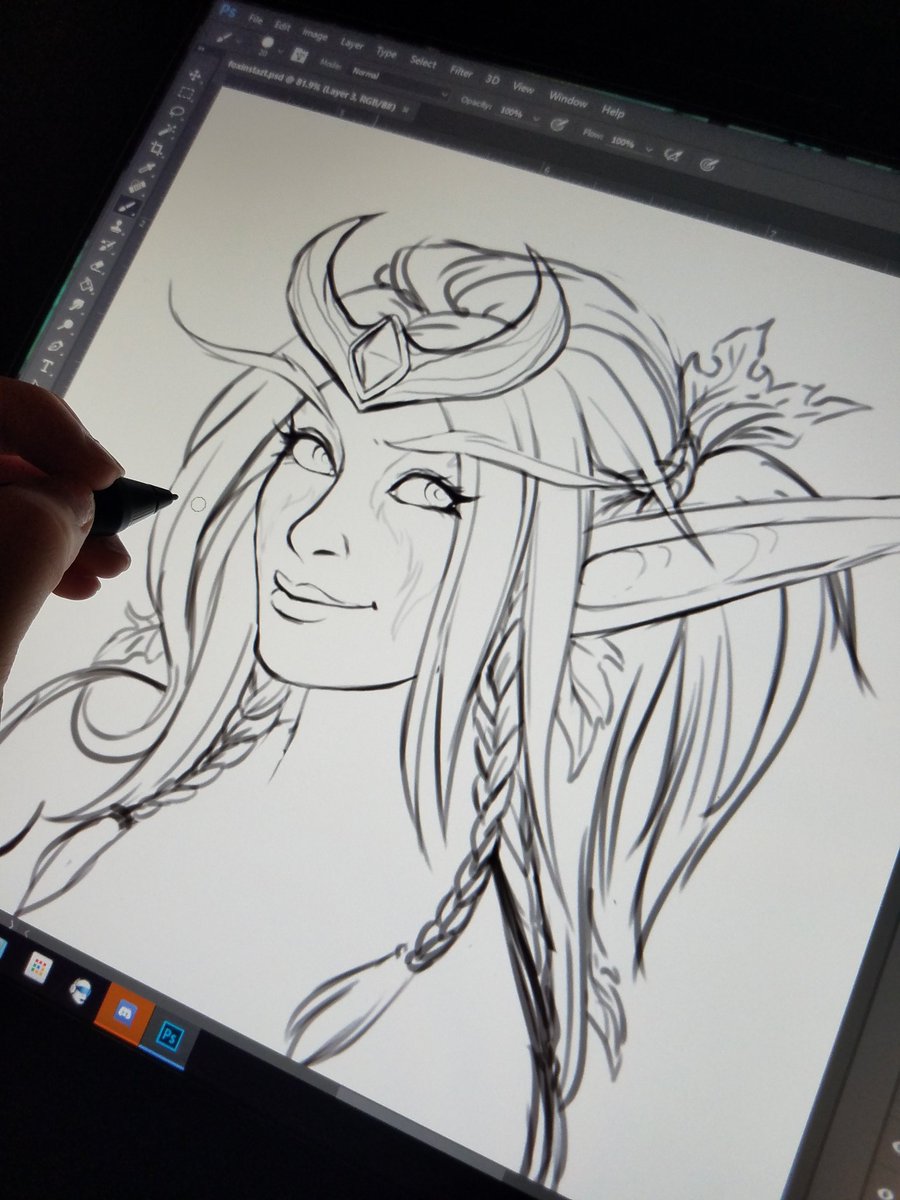Select the Rectangular Marquee tool
The width and height of the screenshot is (900, 1200).
[186, 93]
